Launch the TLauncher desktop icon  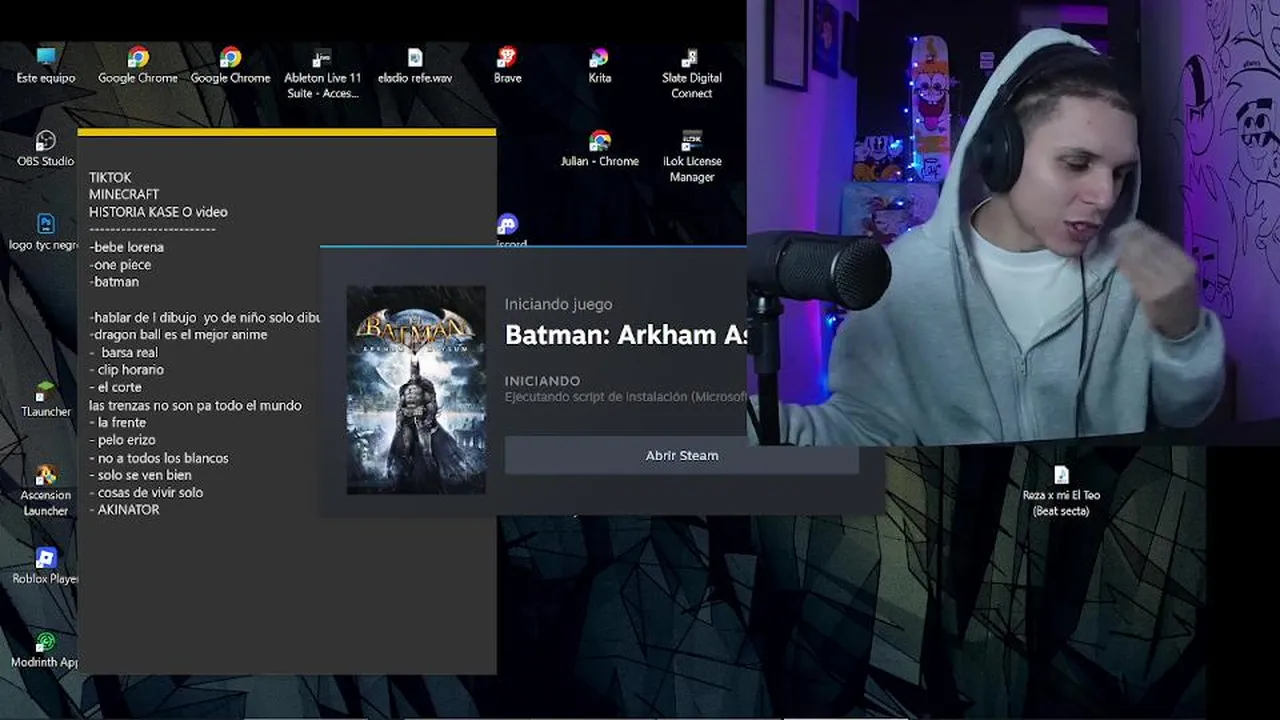point(46,398)
